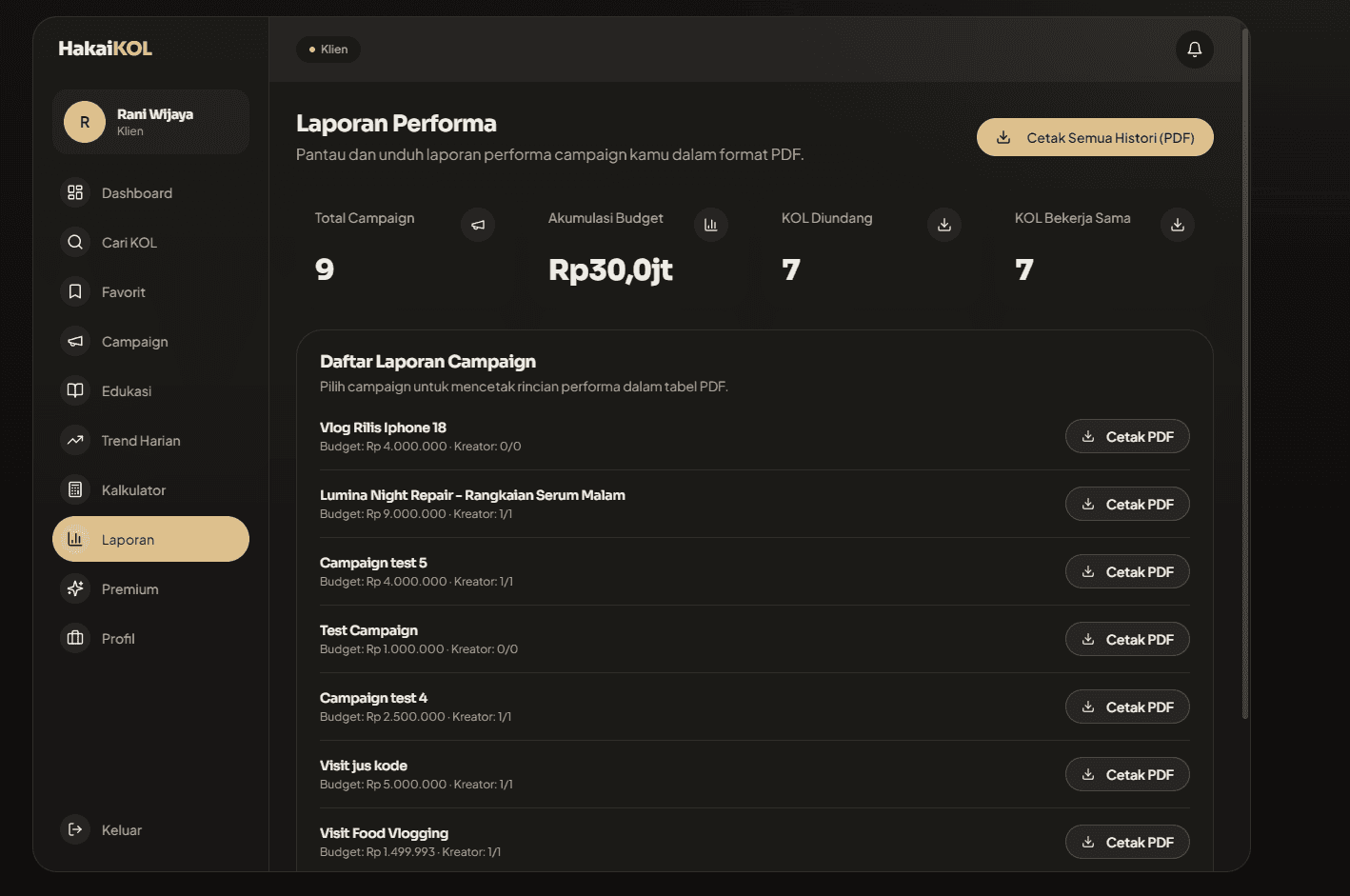Image resolution: width=1350 pixels, height=896 pixels.
Task: Print PDF for Vlog Rilis Iphone 18
Action: pyautogui.click(x=1127, y=436)
